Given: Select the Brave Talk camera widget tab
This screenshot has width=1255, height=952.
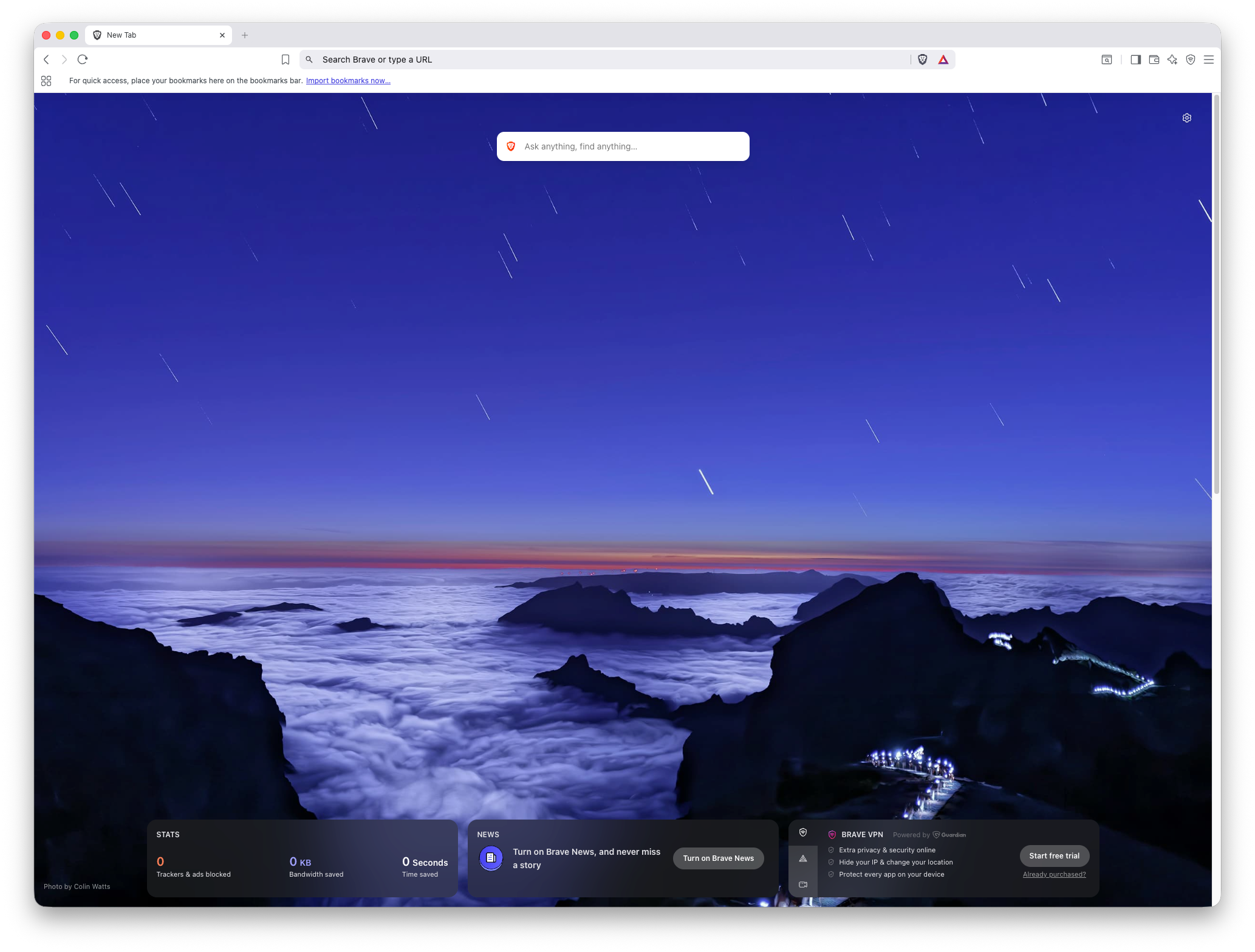Looking at the screenshot, I should 803,885.
